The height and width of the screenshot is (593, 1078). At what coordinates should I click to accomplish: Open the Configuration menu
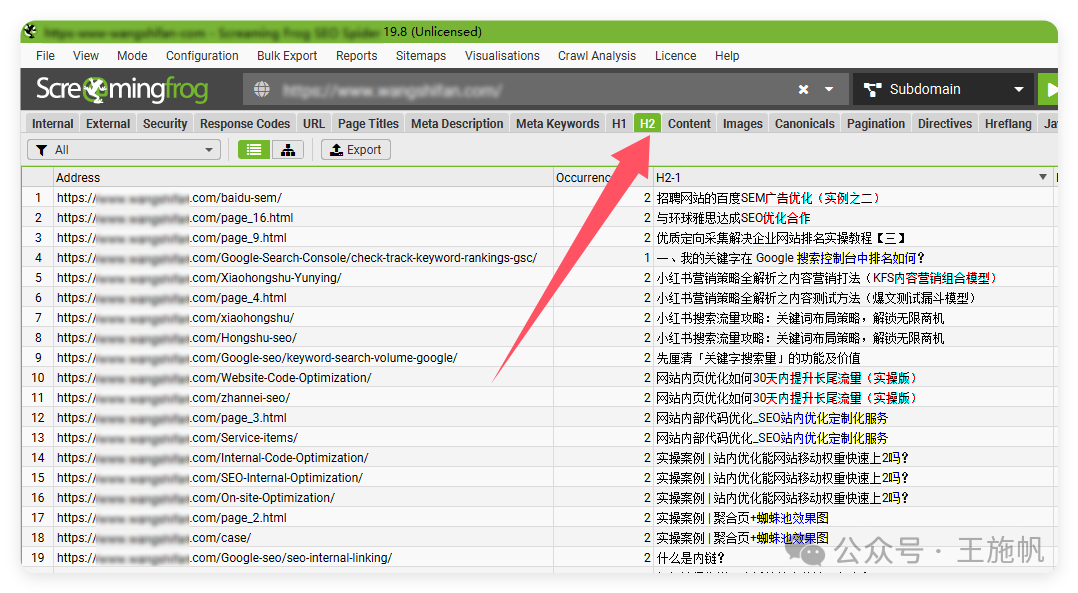[x=202, y=56]
